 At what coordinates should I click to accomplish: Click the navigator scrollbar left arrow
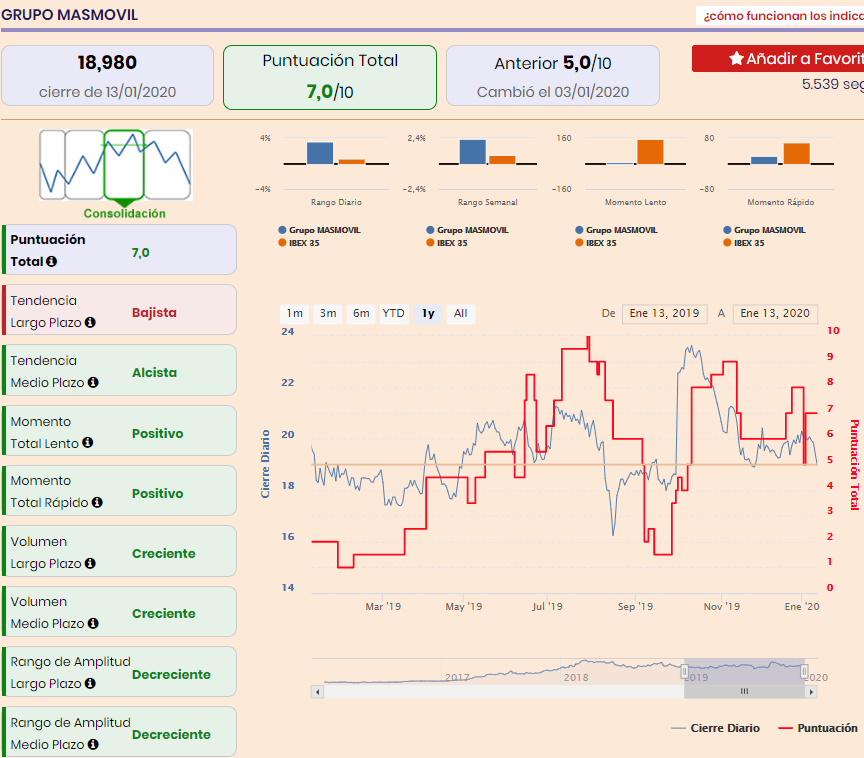click(x=317, y=692)
